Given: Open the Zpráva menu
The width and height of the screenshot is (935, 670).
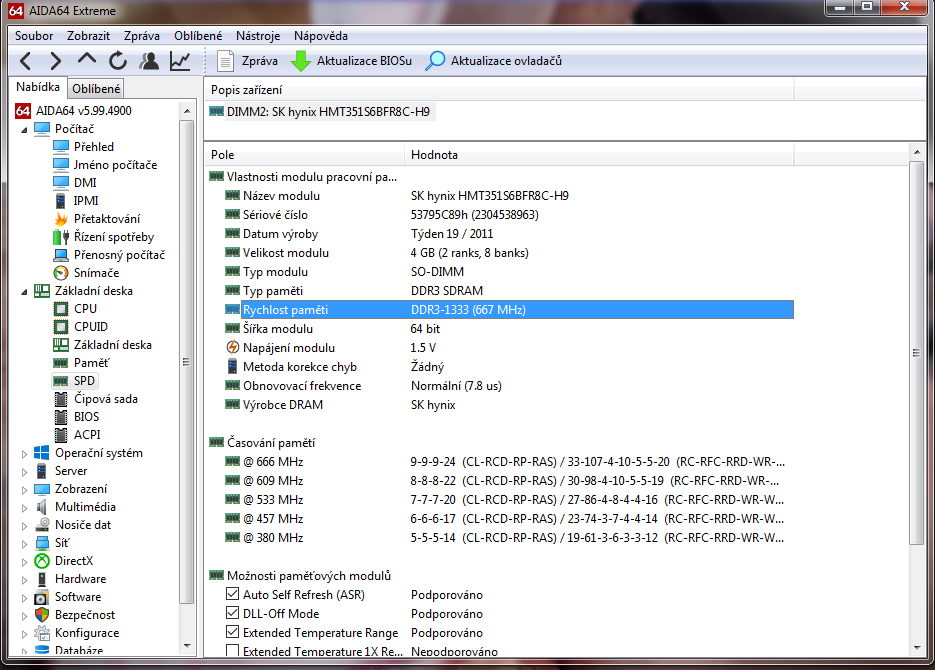Looking at the screenshot, I should (142, 36).
